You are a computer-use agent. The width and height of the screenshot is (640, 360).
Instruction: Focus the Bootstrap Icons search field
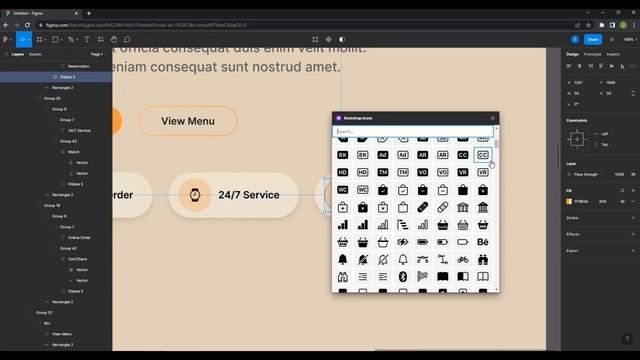click(413, 131)
